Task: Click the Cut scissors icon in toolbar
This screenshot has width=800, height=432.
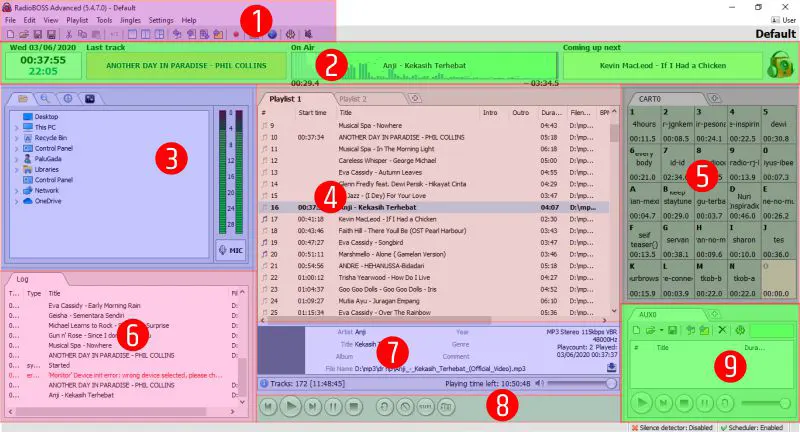Action: click(x=70, y=34)
